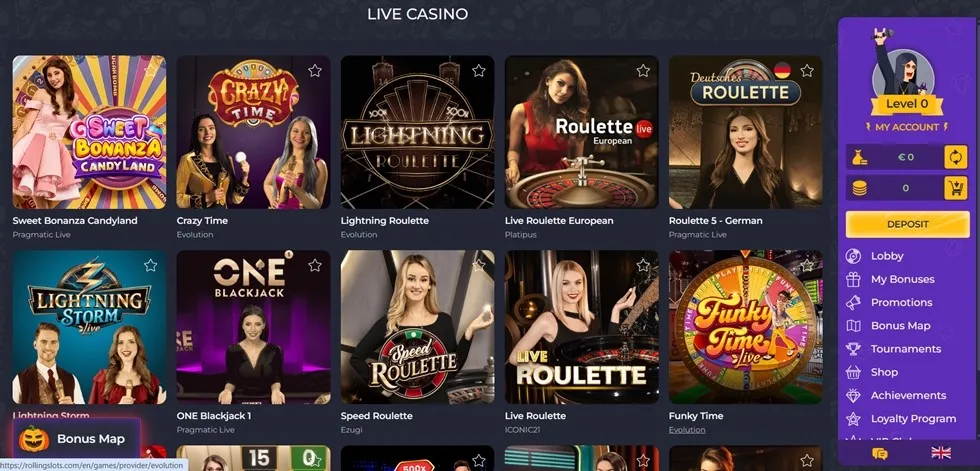Open language selector UK flag
The image size is (980, 471).
coord(940,453)
